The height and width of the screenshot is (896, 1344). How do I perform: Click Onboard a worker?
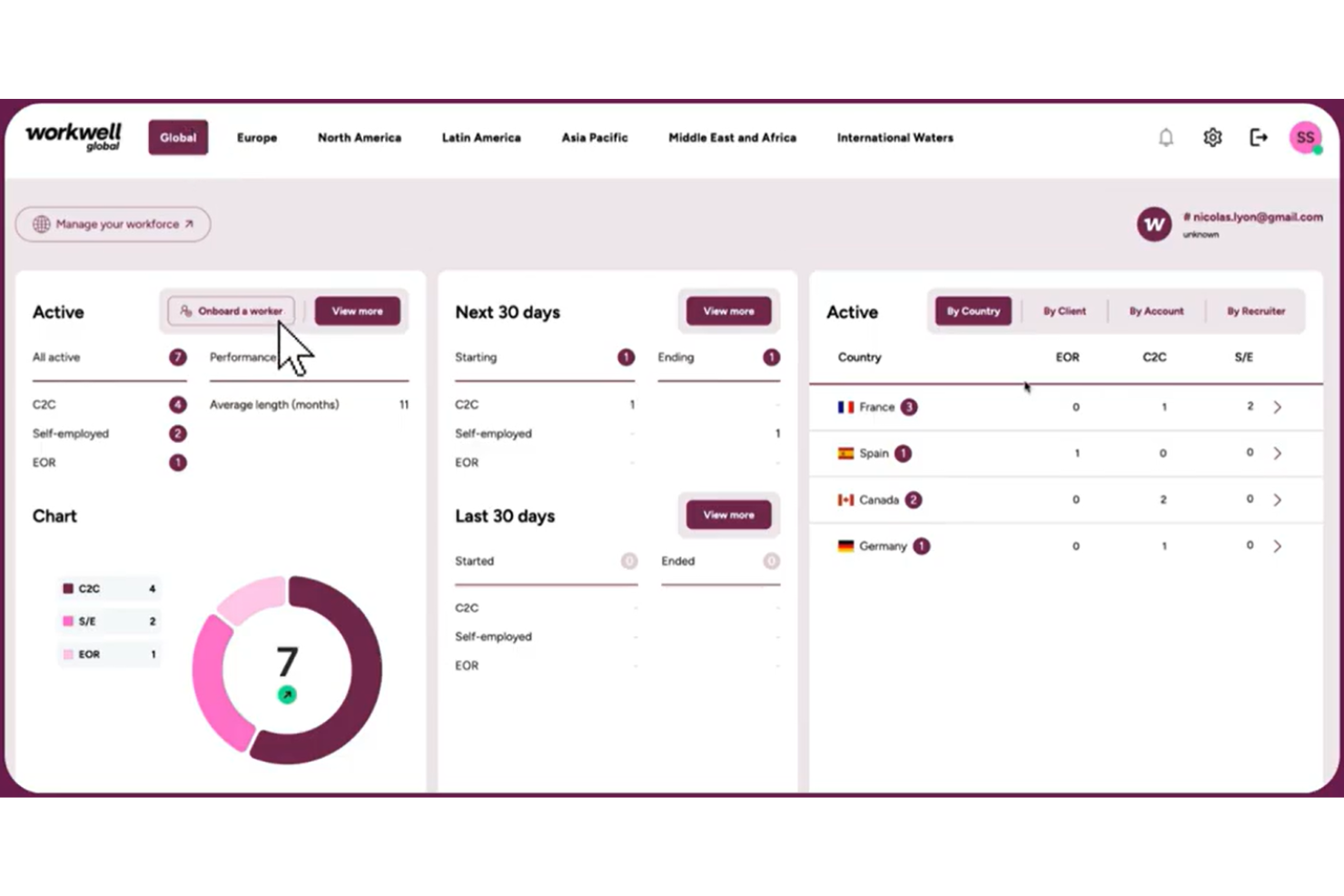click(230, 310)
